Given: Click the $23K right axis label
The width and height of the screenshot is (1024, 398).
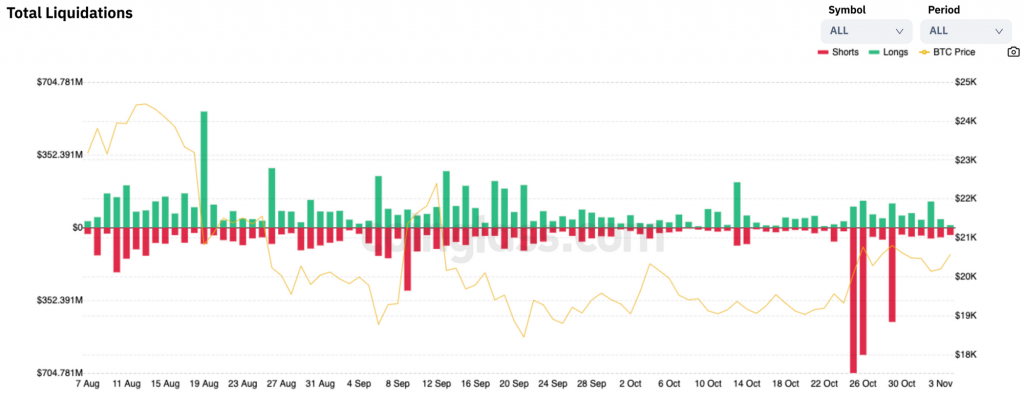Looking at the screenshot, I should [x=966, y=160].
